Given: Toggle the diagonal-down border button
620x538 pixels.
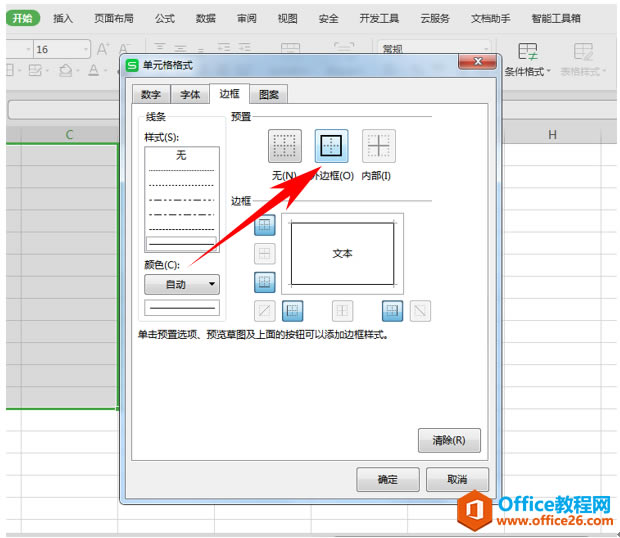Looking at the screenshot, I should tap(420, 311).
